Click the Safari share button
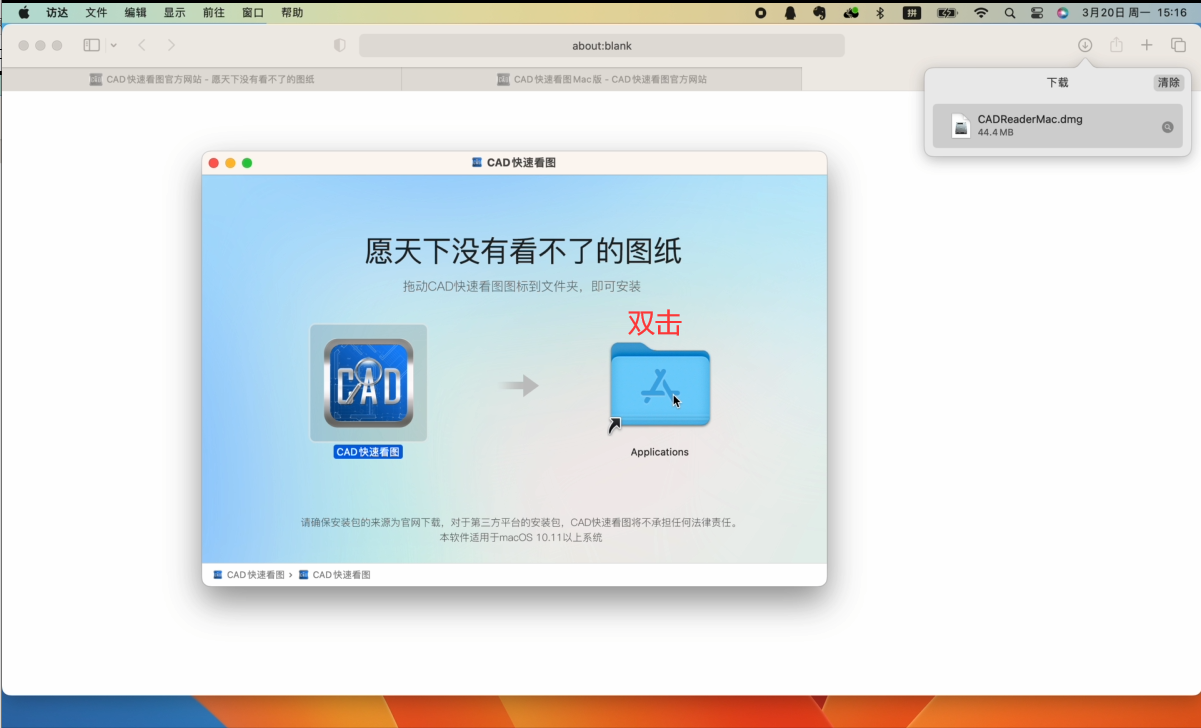Image resolution: width=1201 pixels, height=728 pixels. [x=1116, y=45]
